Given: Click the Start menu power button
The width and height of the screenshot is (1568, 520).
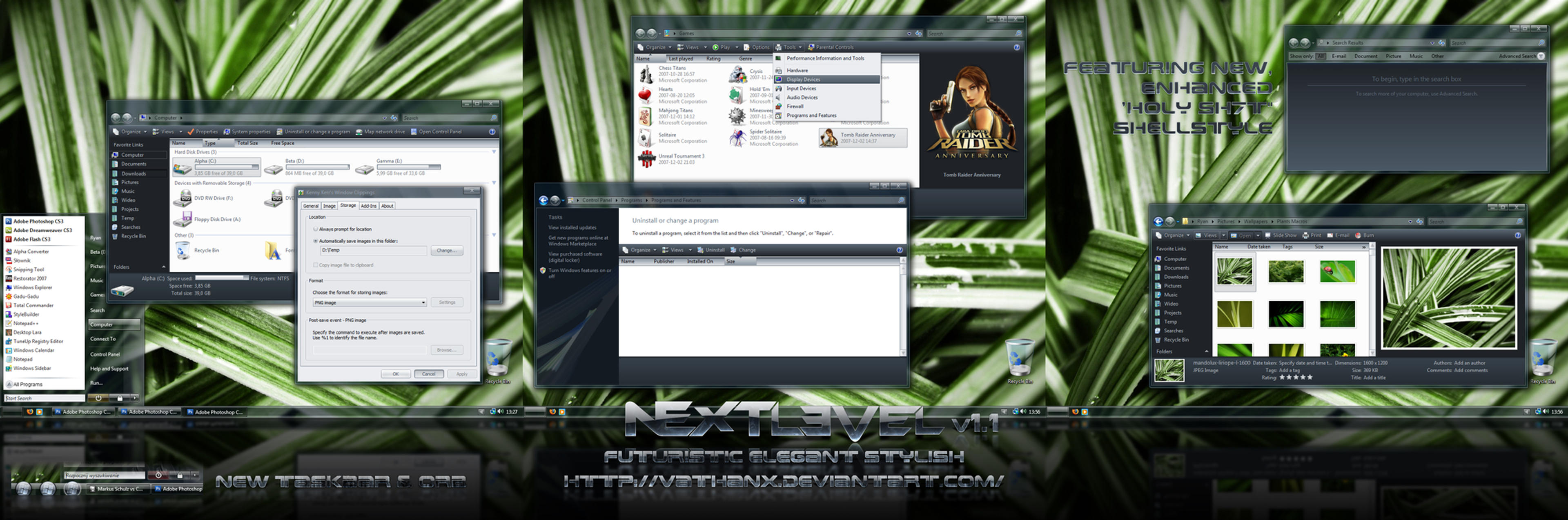Looking at the screenshot, I should pyautogui.click(x=98, y=398).
